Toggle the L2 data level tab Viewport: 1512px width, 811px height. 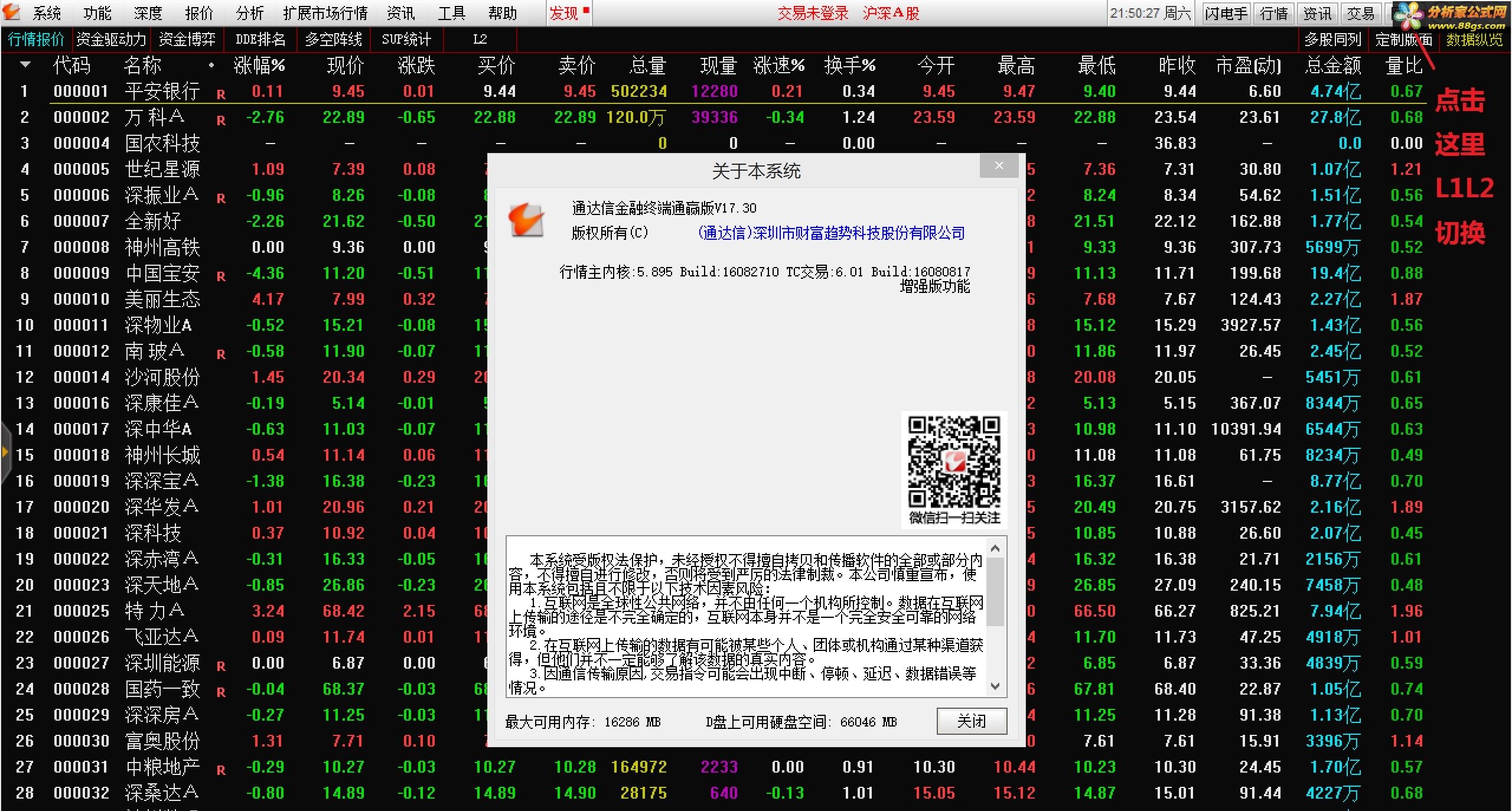pos(480,39)
